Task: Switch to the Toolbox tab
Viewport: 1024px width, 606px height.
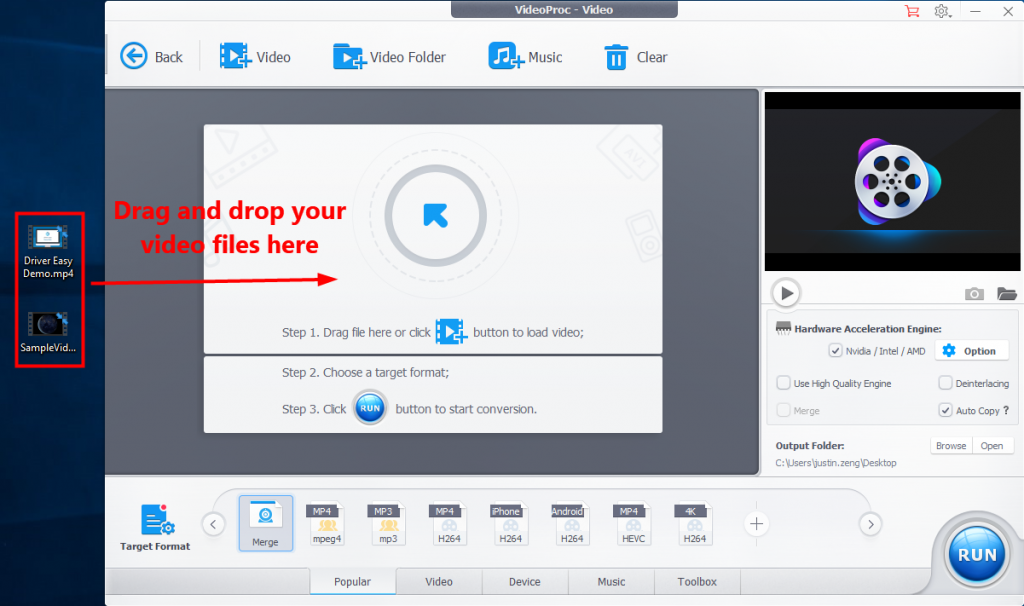Action: point(697,582)
